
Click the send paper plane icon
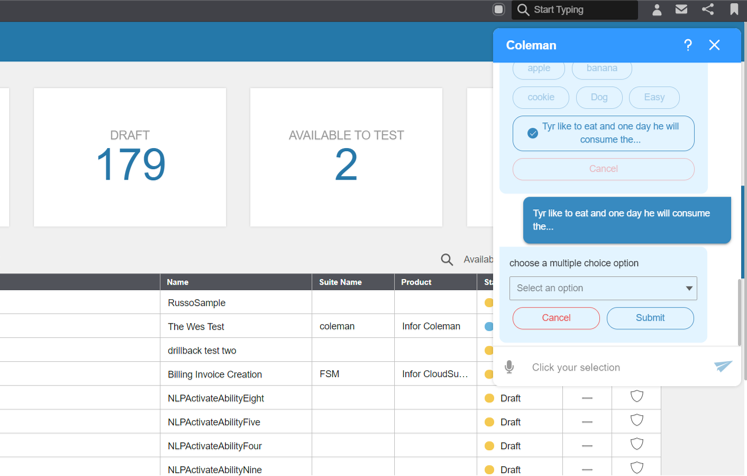click(723, 366)
